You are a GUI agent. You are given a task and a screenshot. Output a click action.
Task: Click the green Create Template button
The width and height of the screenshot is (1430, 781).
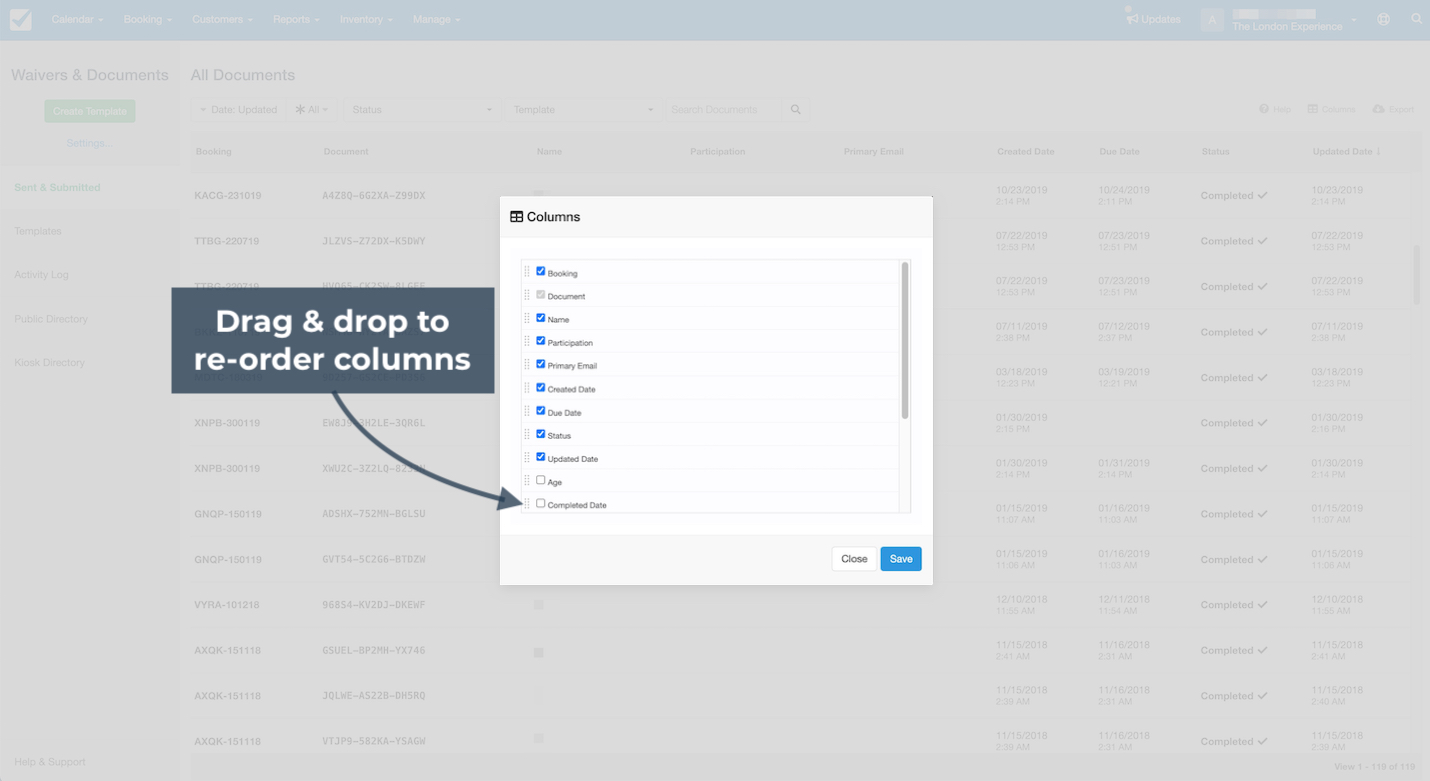90,111
